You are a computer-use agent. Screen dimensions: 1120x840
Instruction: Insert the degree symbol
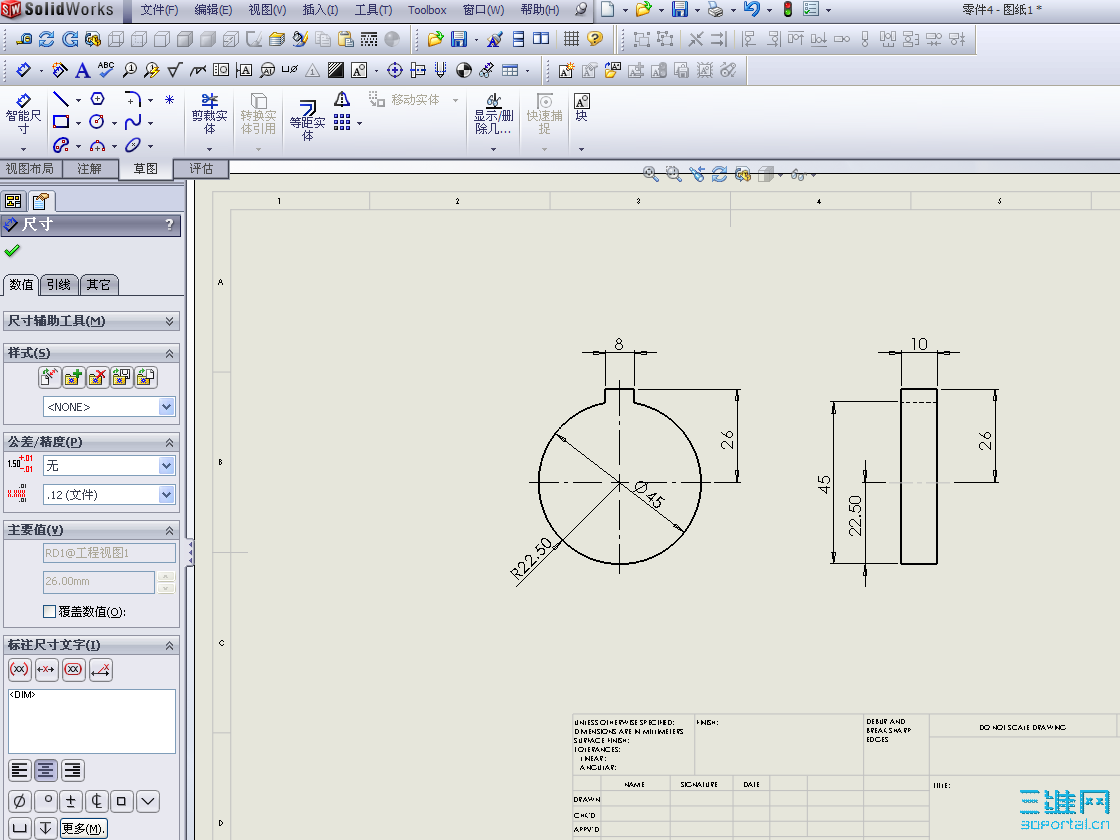pos(47,801)
